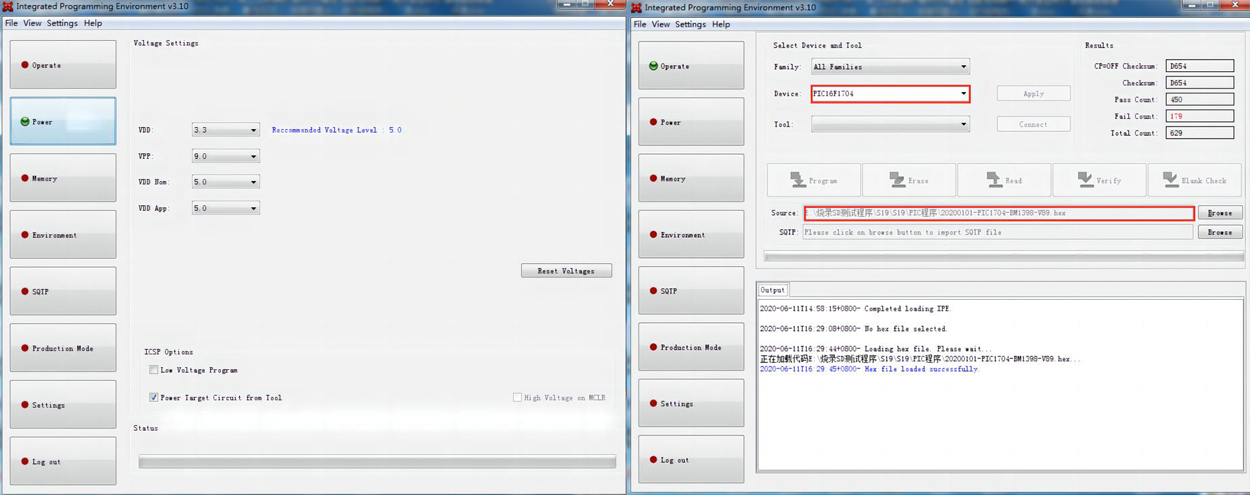Open View menu in left window

coord(33,23)
